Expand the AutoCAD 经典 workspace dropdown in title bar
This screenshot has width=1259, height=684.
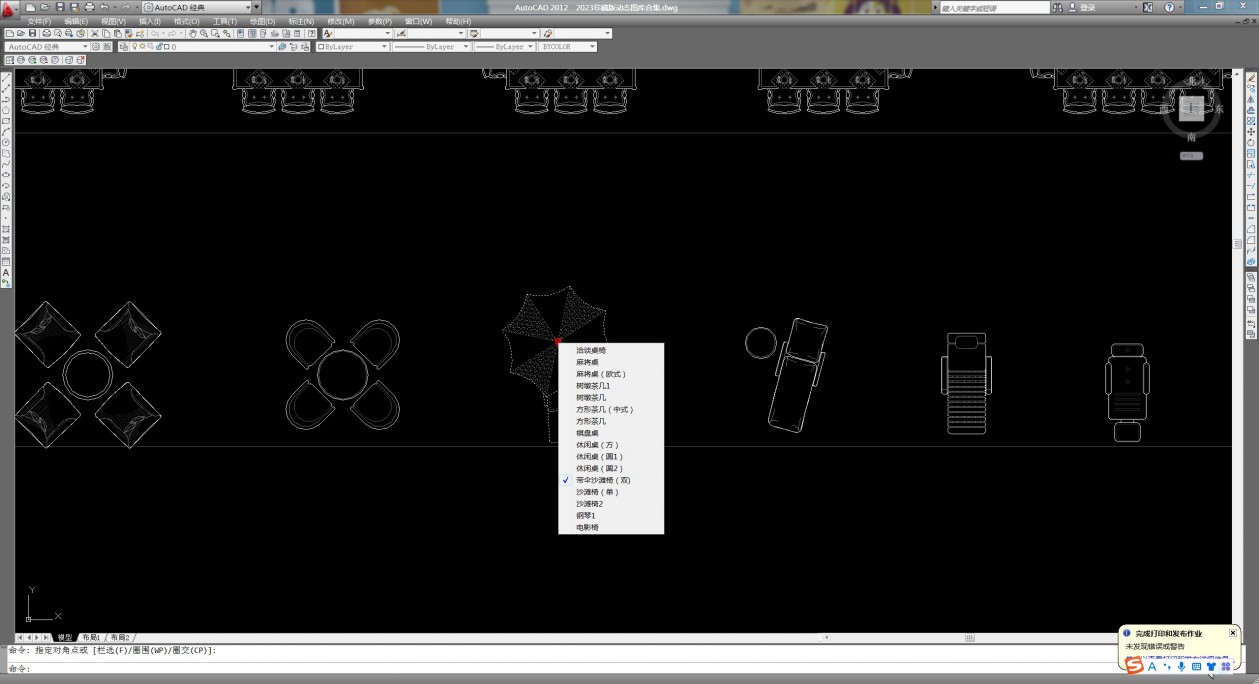[x=250, y=7]
